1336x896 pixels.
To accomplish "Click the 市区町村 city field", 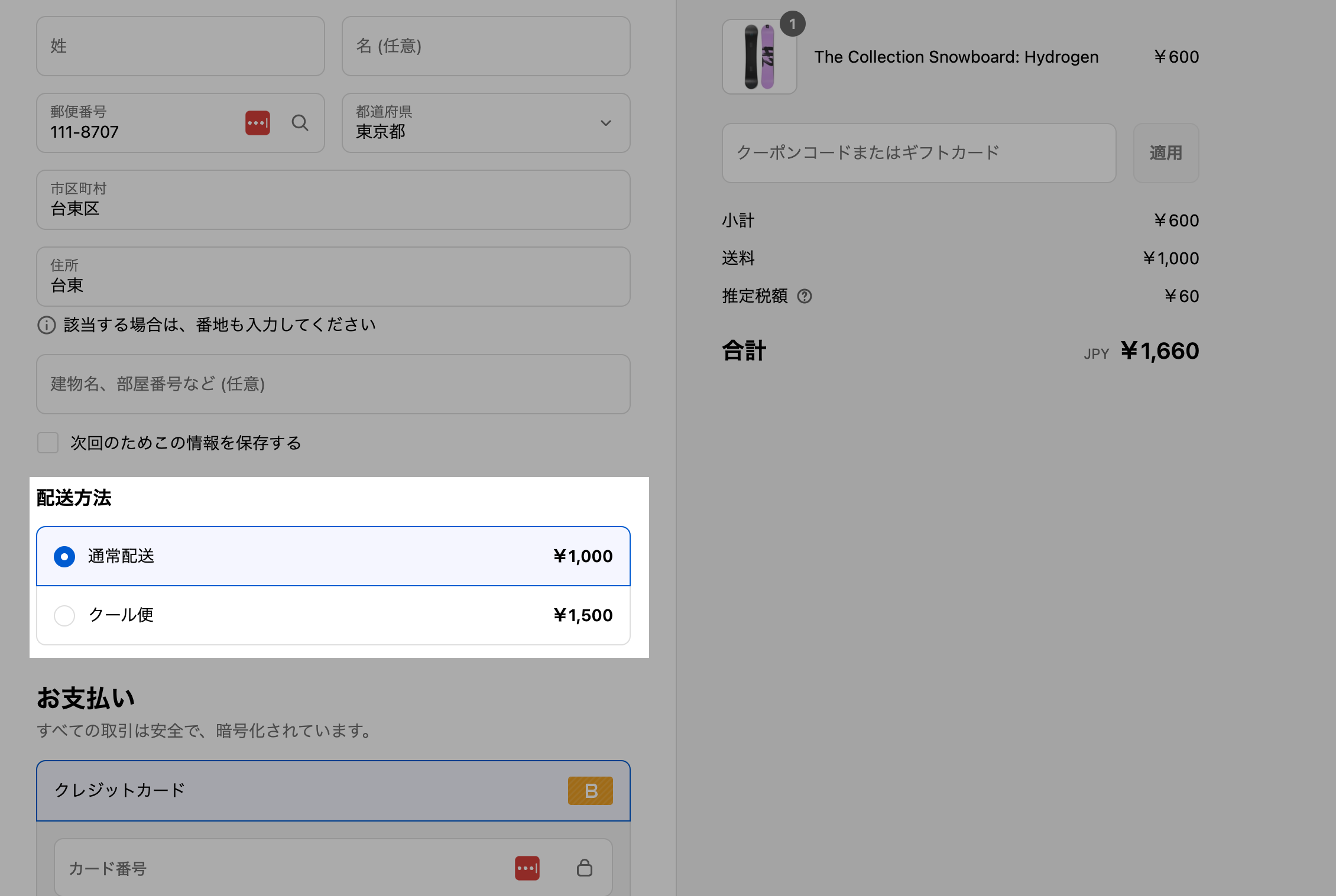I will 333,200.
